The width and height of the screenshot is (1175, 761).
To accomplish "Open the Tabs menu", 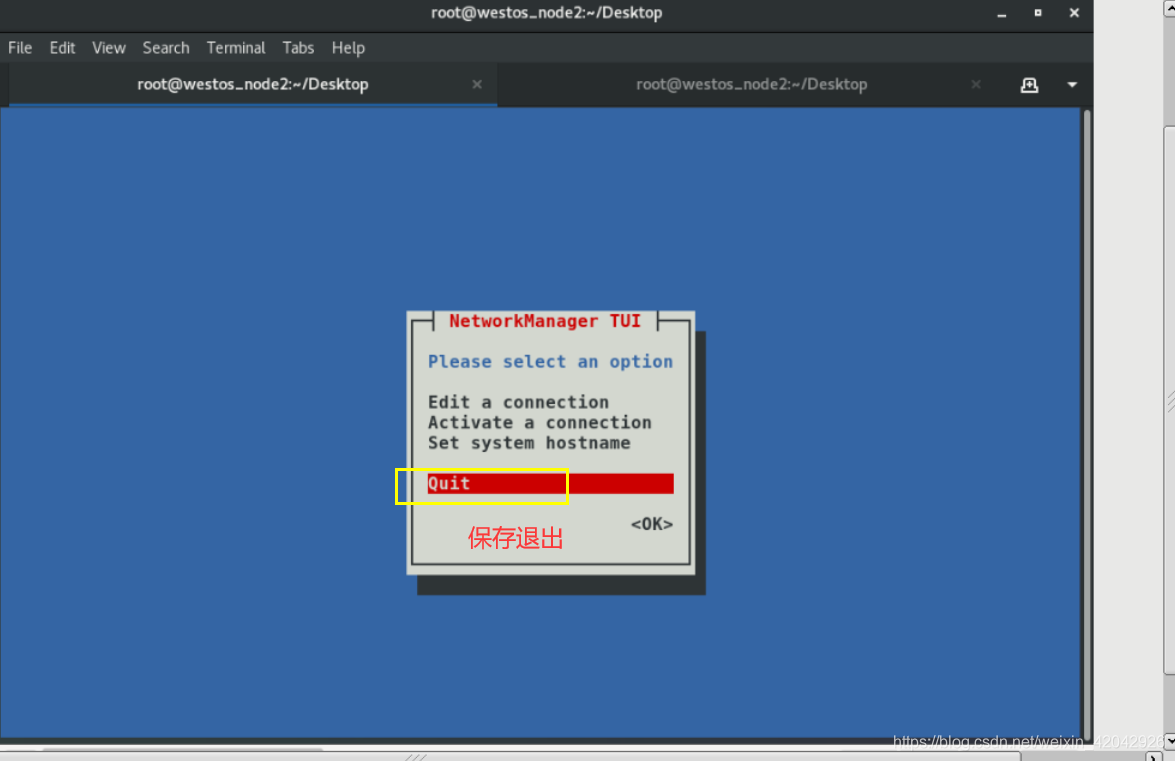I will 298,48.
